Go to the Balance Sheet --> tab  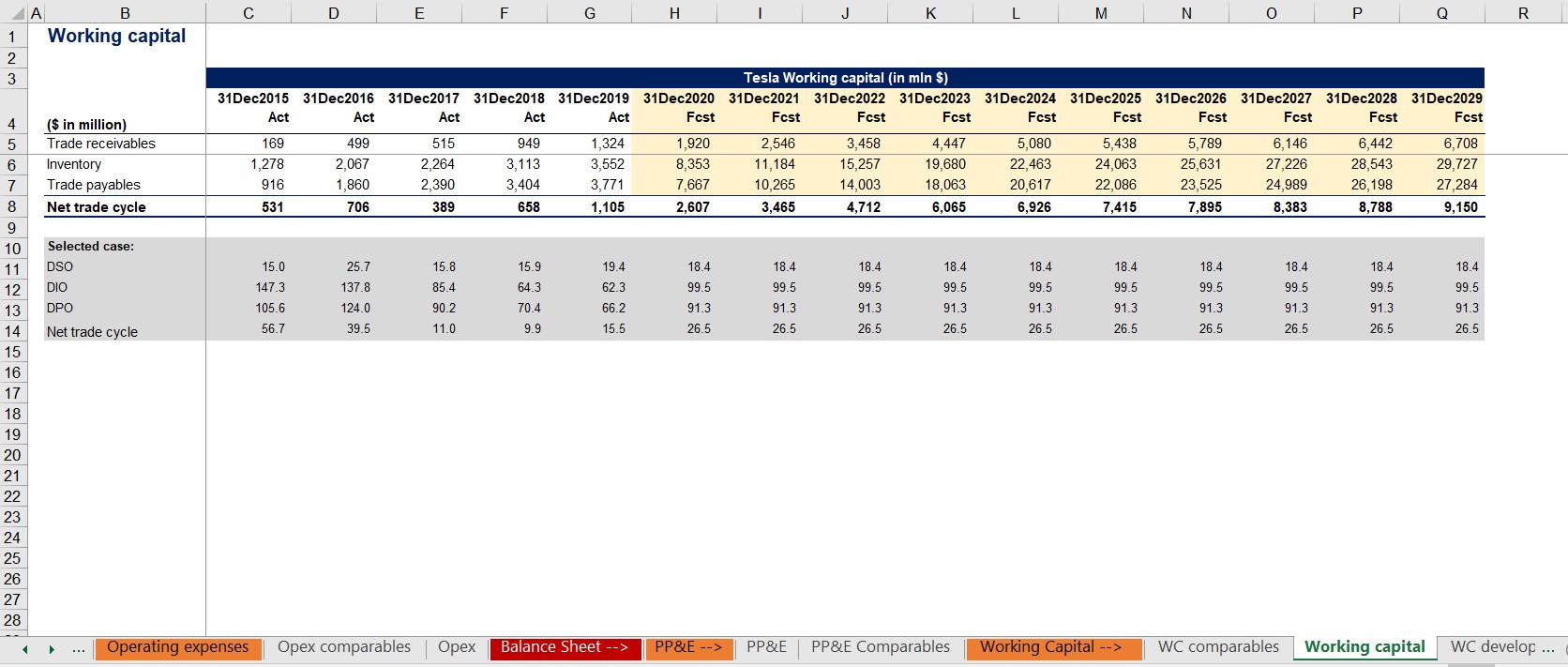[565, 647]
